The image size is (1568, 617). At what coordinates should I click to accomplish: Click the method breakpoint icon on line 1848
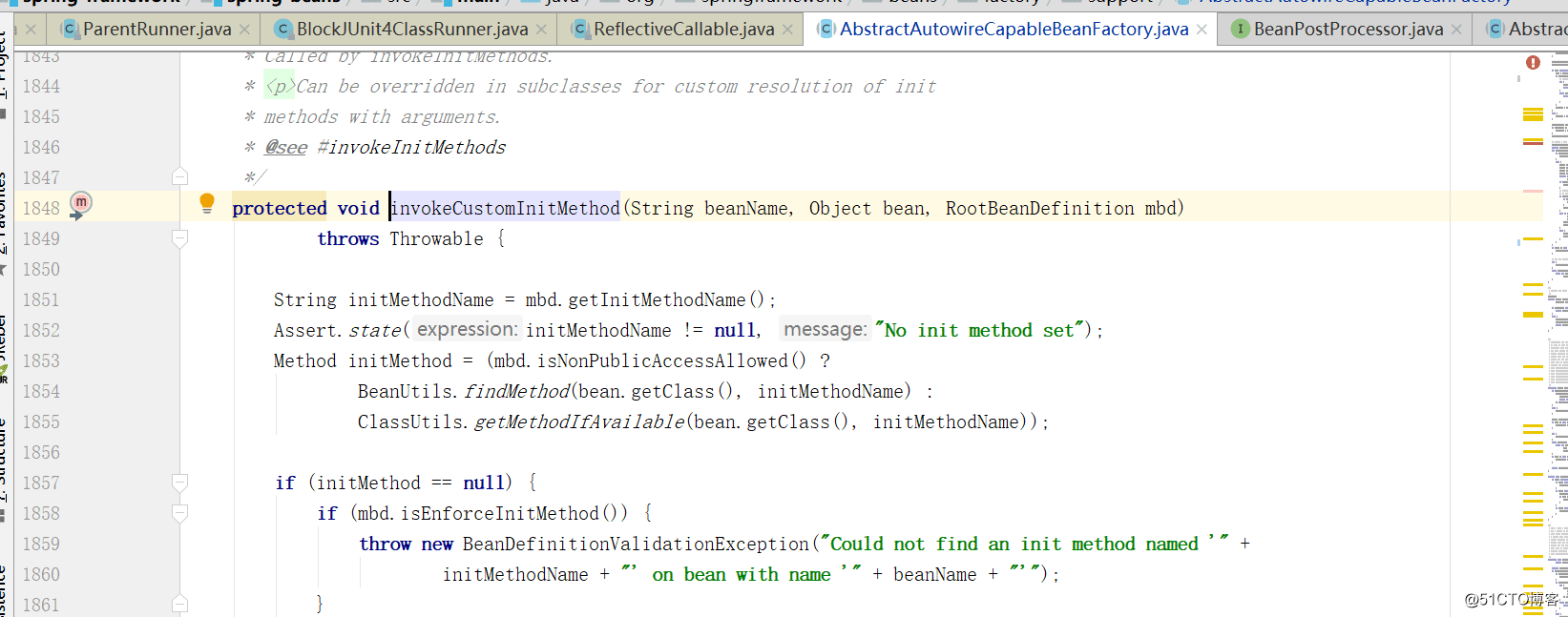click(81, 202)
